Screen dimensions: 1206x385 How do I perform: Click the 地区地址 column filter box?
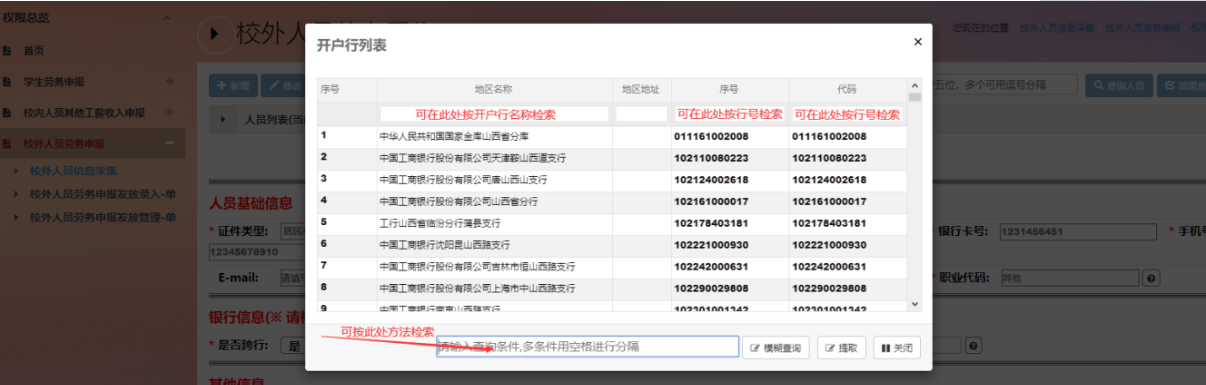coord(642,114)
